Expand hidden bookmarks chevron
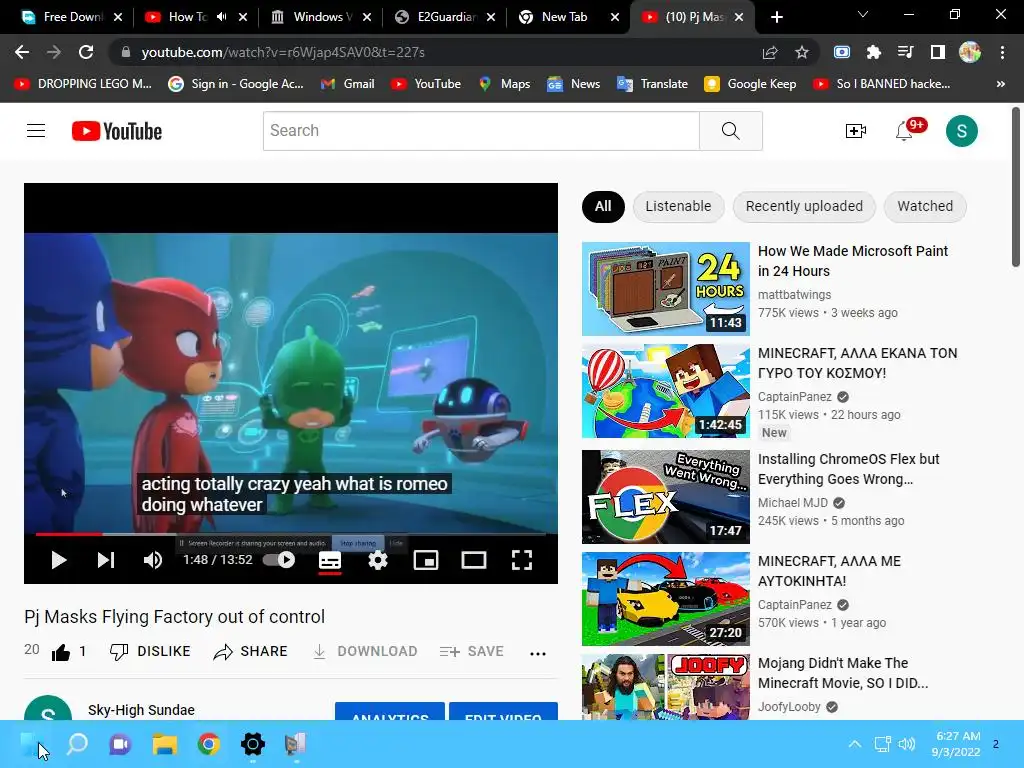The width and height of the screenshot is (1024, 768). click(1000, 84)
